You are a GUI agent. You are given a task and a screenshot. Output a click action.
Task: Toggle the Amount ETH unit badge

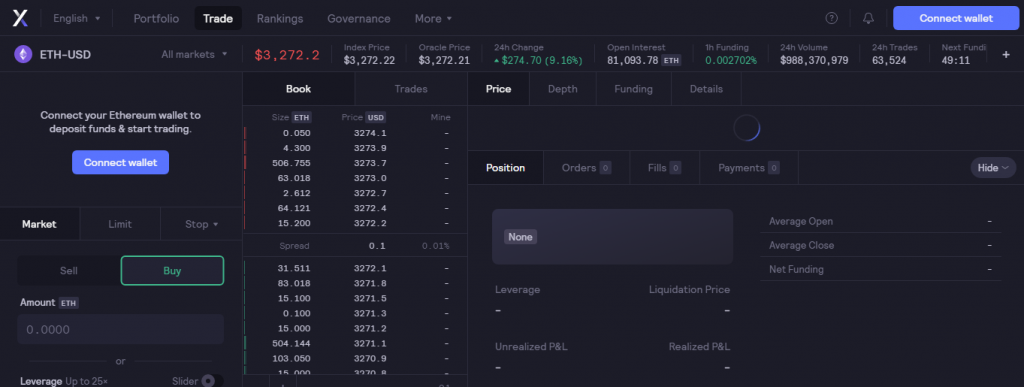coord(69,303)
